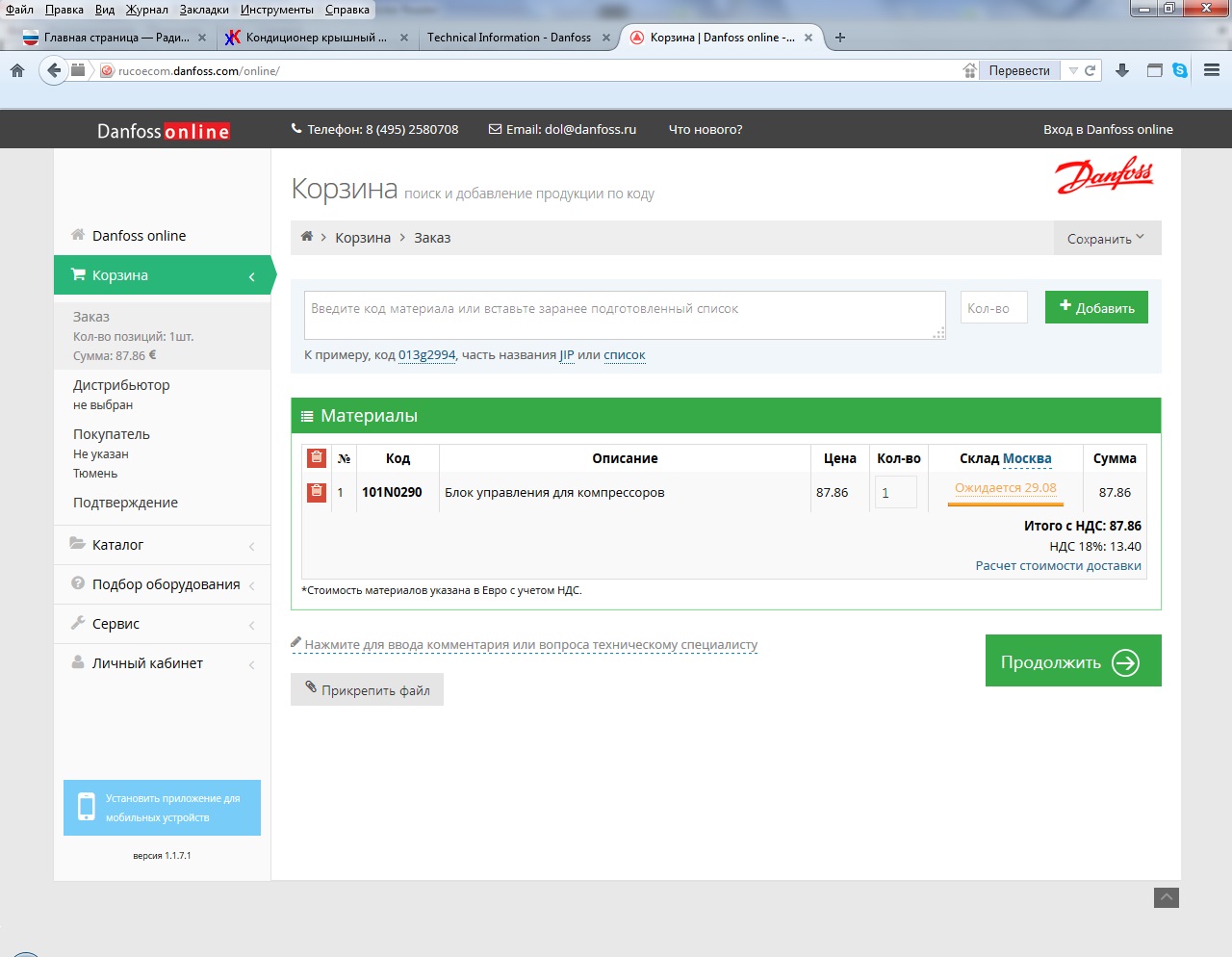Reload the page with the refresh icon

coord(1091,70)
